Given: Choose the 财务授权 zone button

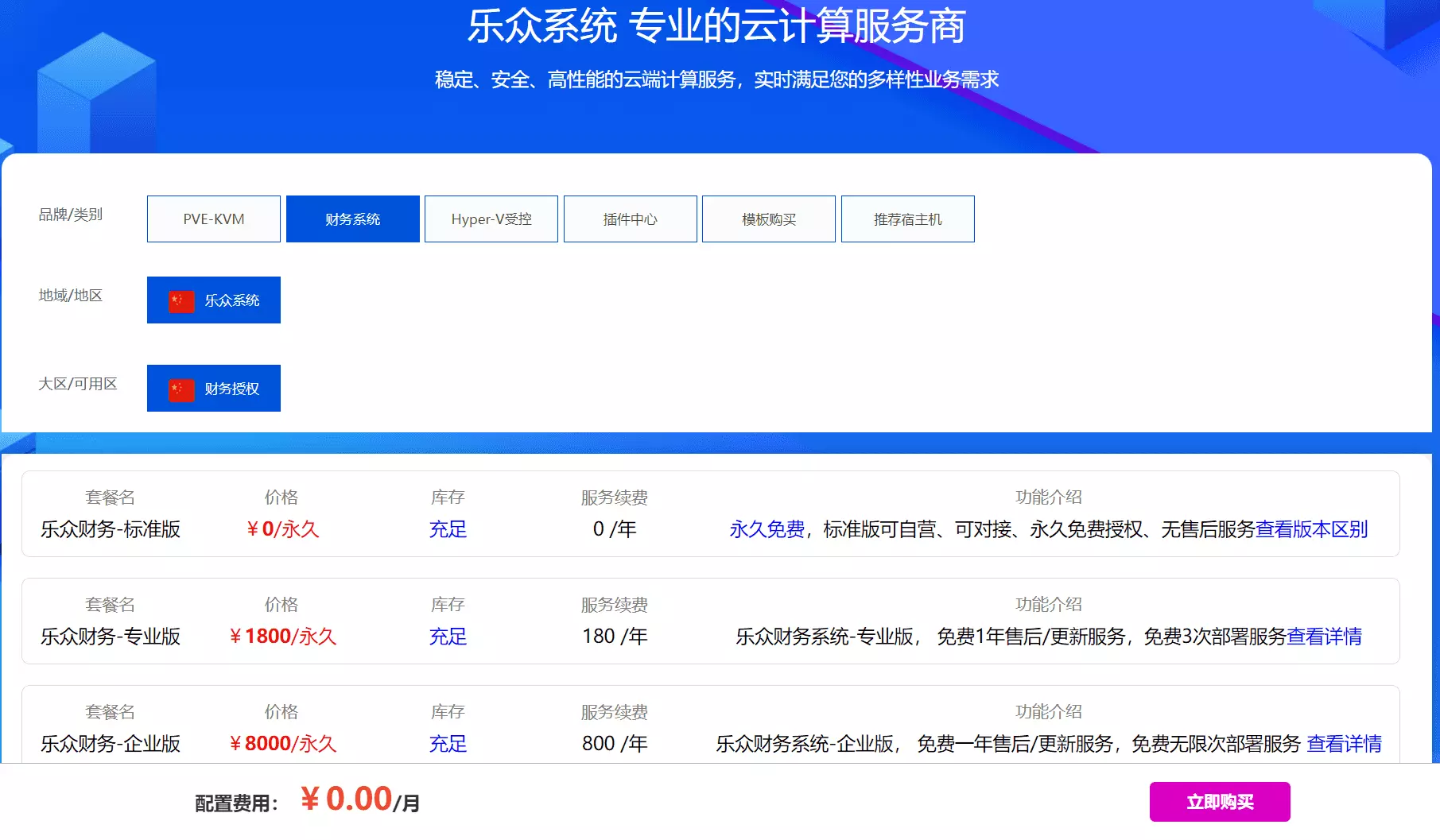Looking at the screenshot, I should pos(214,388).
